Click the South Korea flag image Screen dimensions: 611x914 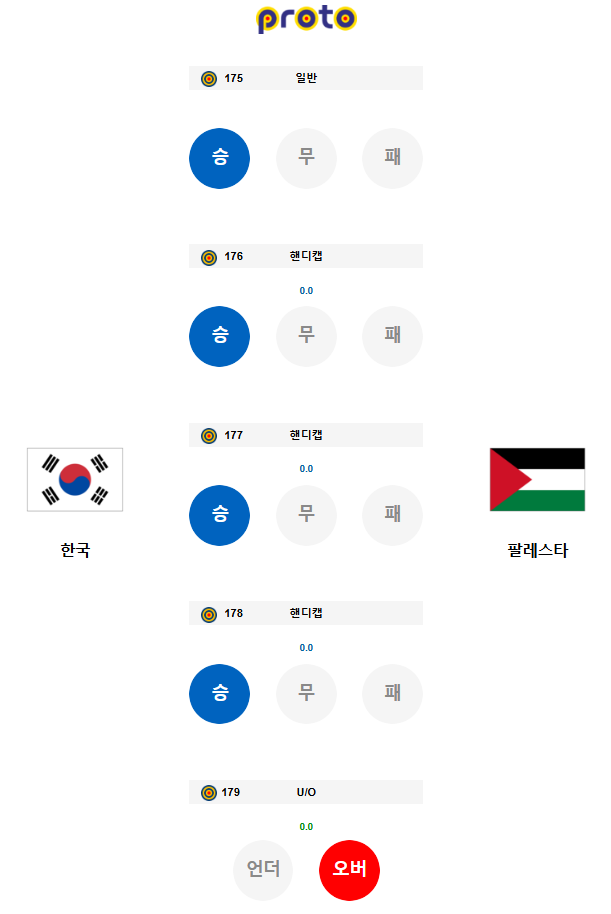coord(75,480)
